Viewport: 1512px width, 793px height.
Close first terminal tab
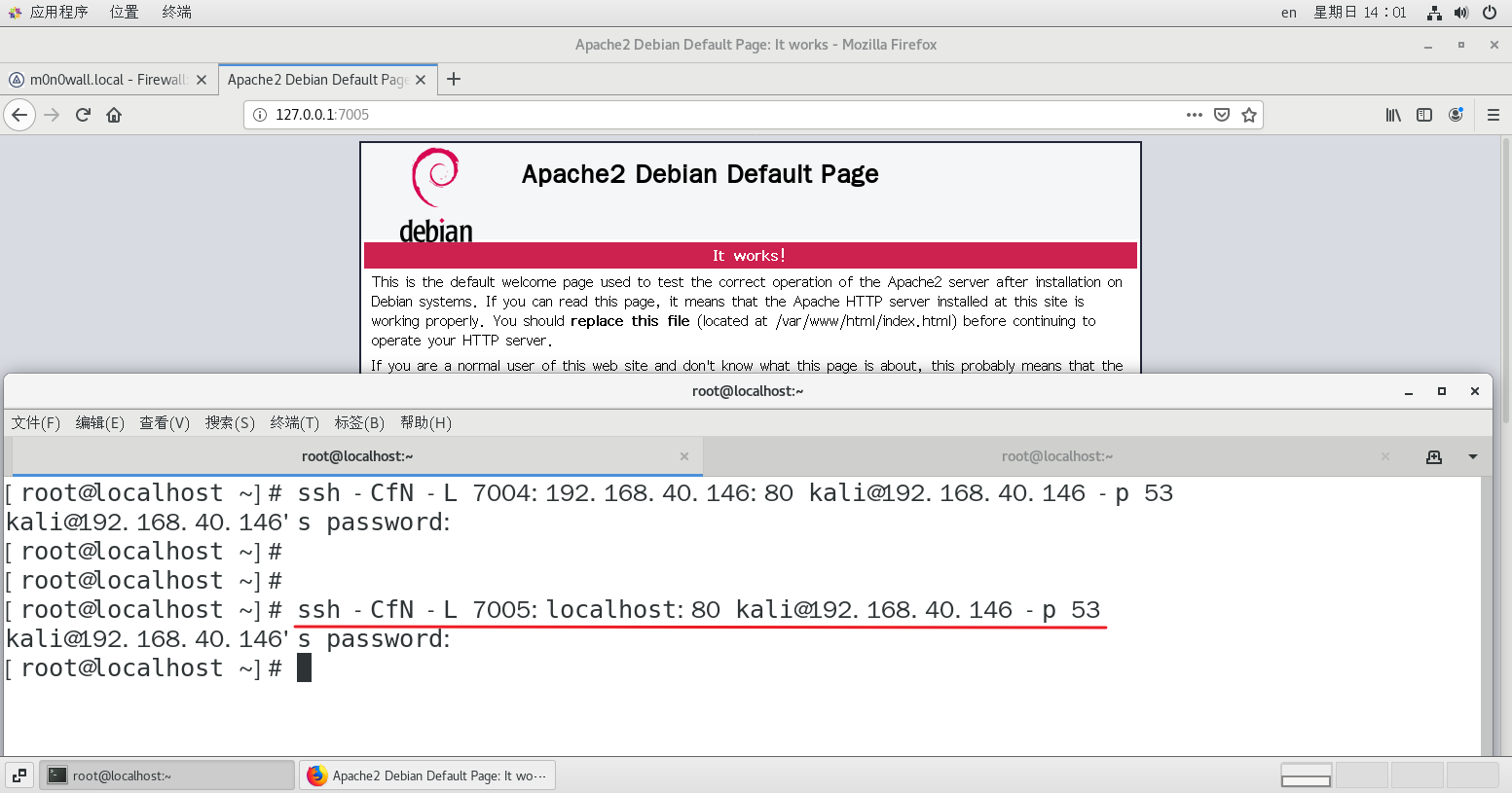tap(684, 456)
